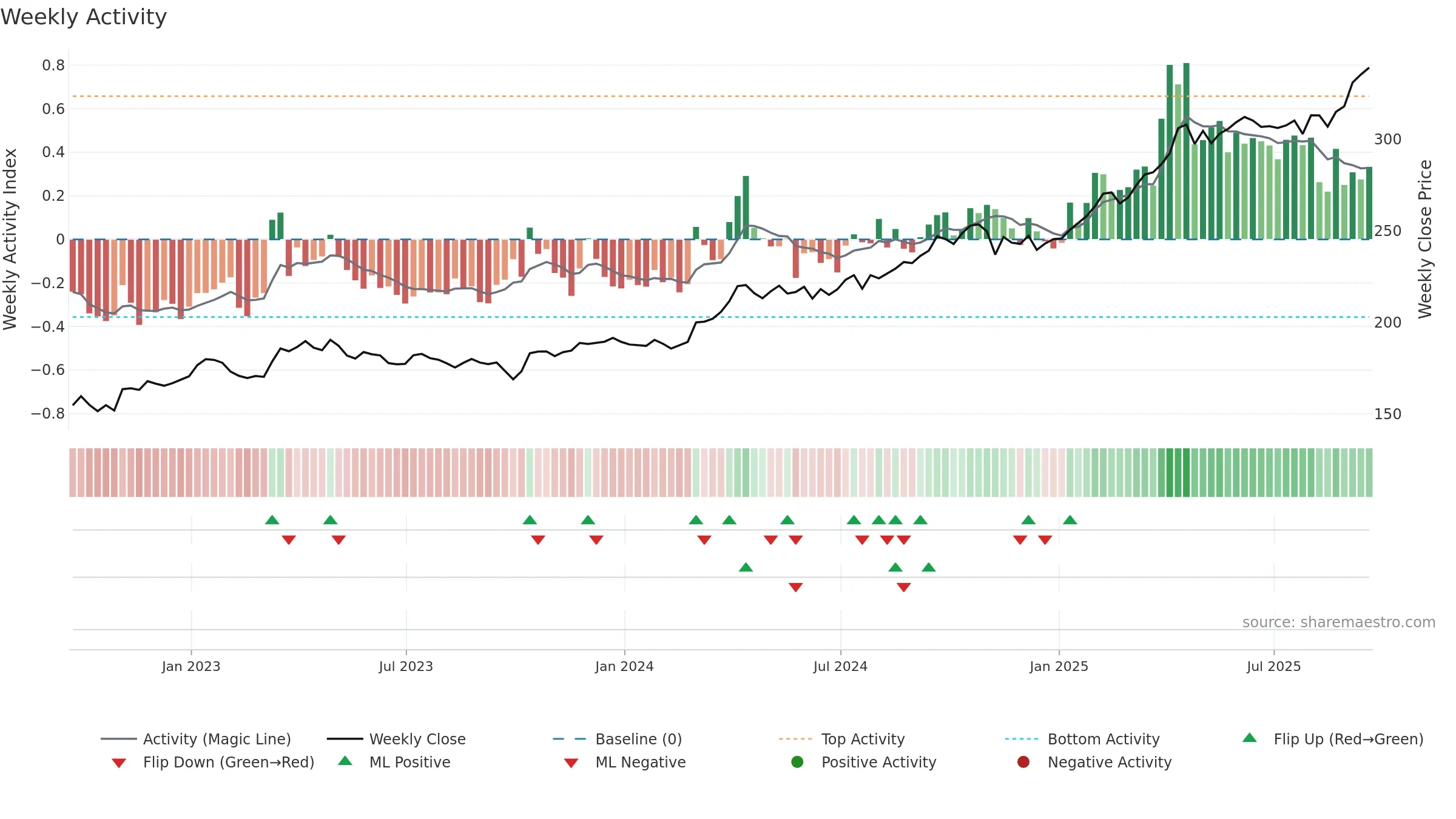Click the Jul 2025 axis label

coord(1274,666)
